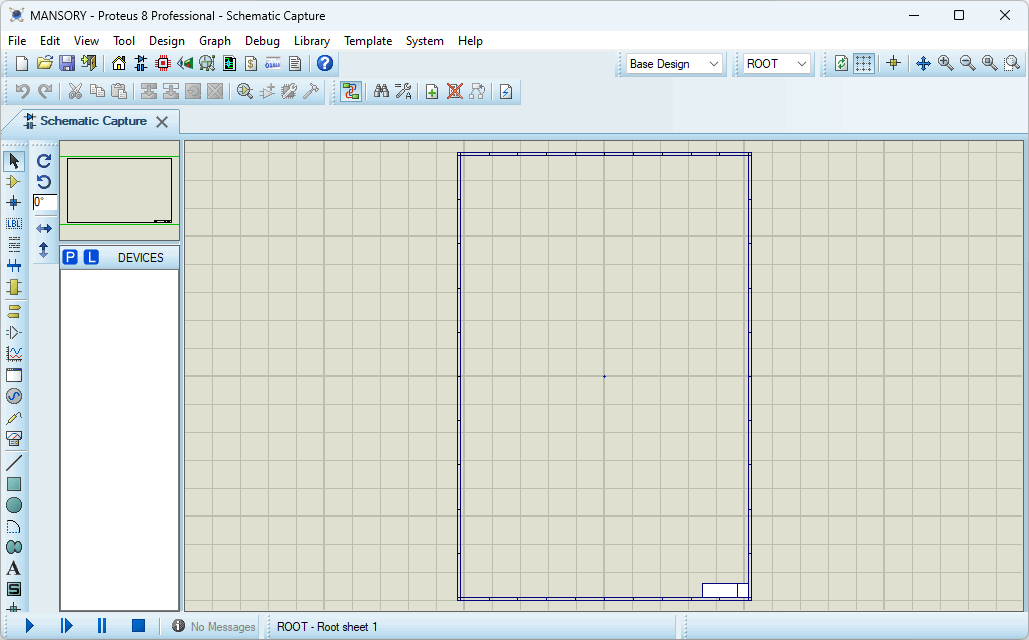
Task: Rotate orientation clockwise
Action: tap(43, 160)
